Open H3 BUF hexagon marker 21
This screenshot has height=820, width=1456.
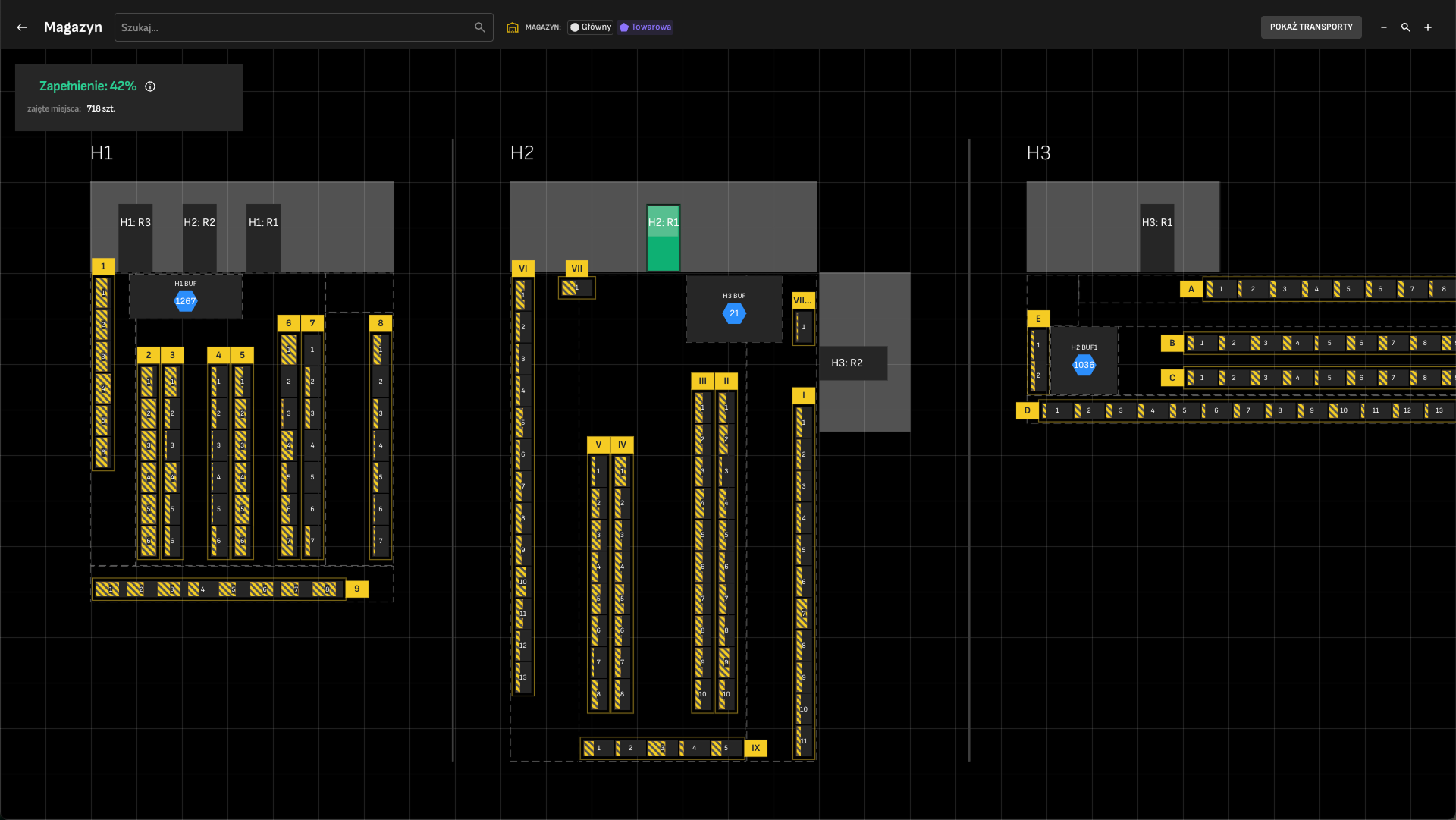(734, 313)
